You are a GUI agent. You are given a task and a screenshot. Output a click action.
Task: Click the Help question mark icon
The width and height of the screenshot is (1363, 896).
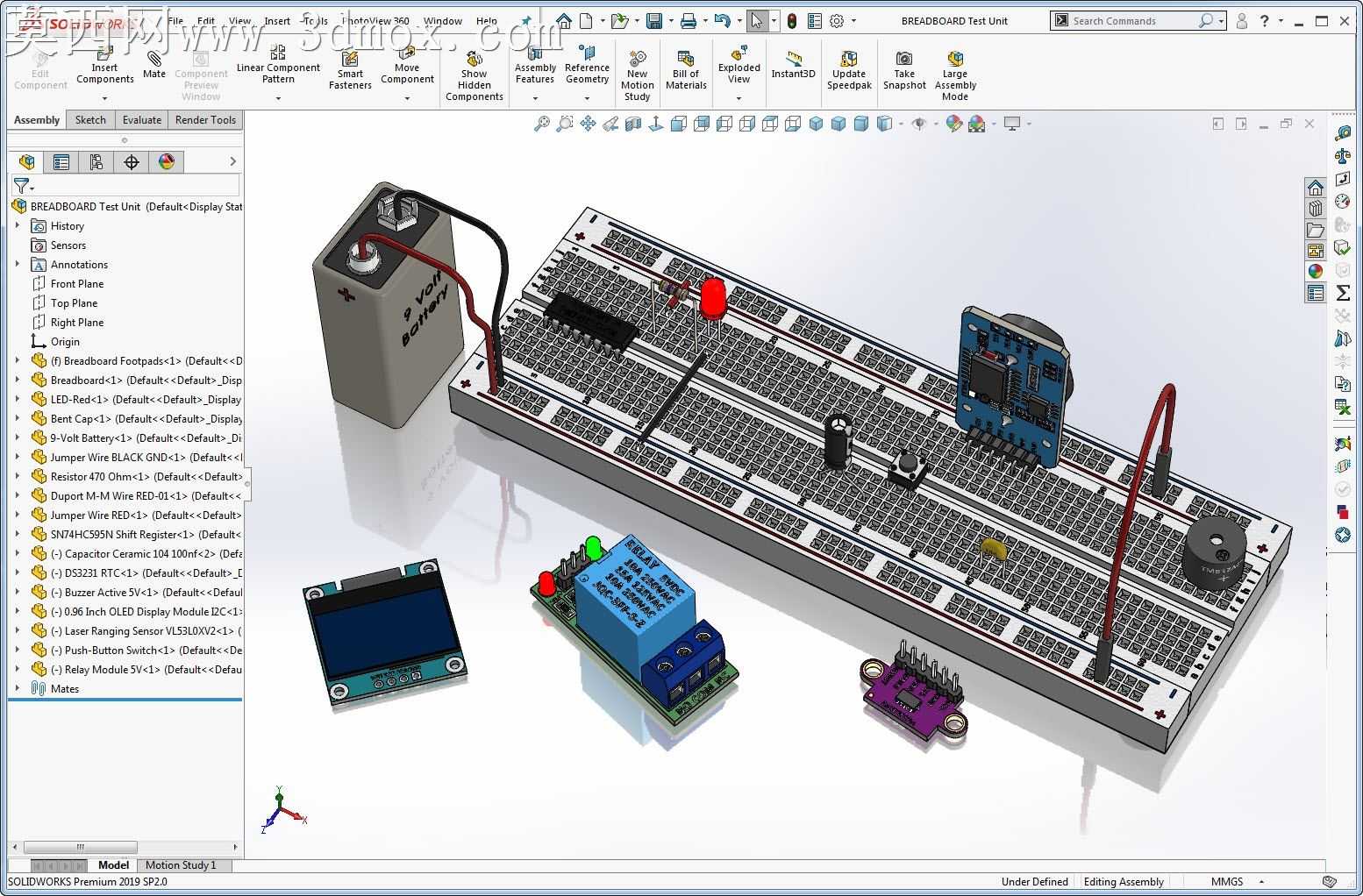1264,20
